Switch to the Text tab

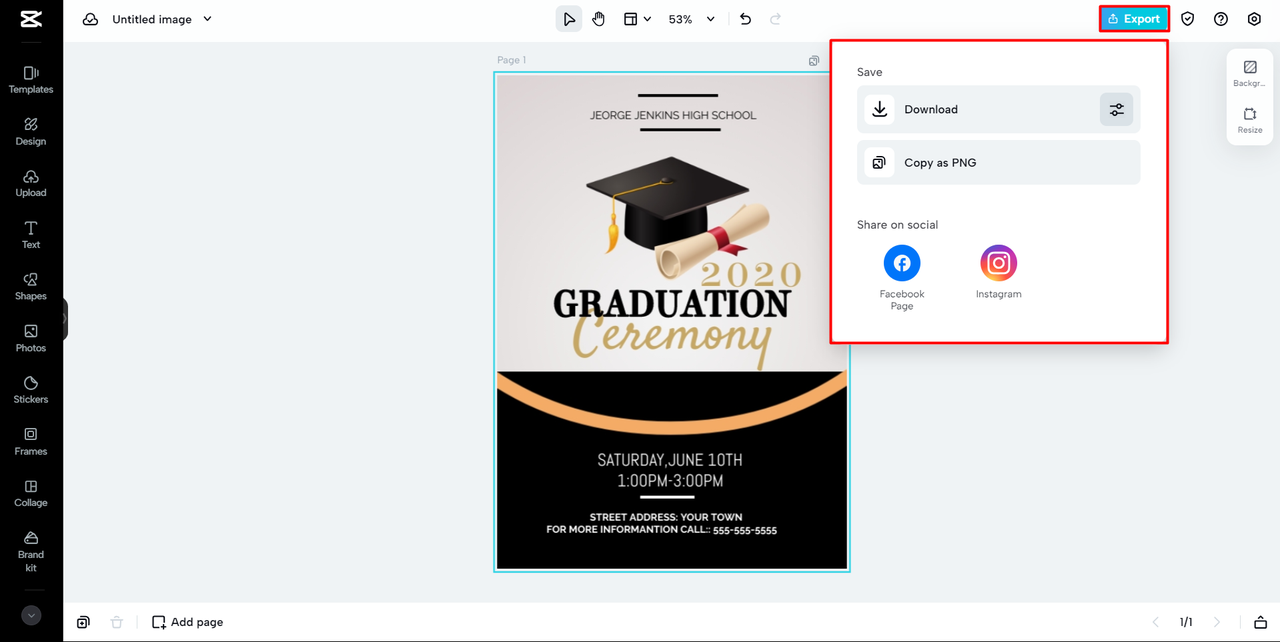click(31, 234)
